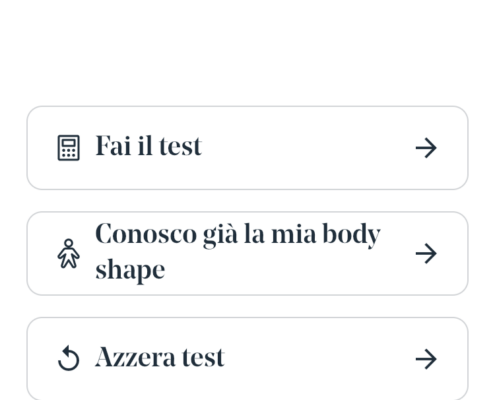Choose the Azzera test option

248,359
